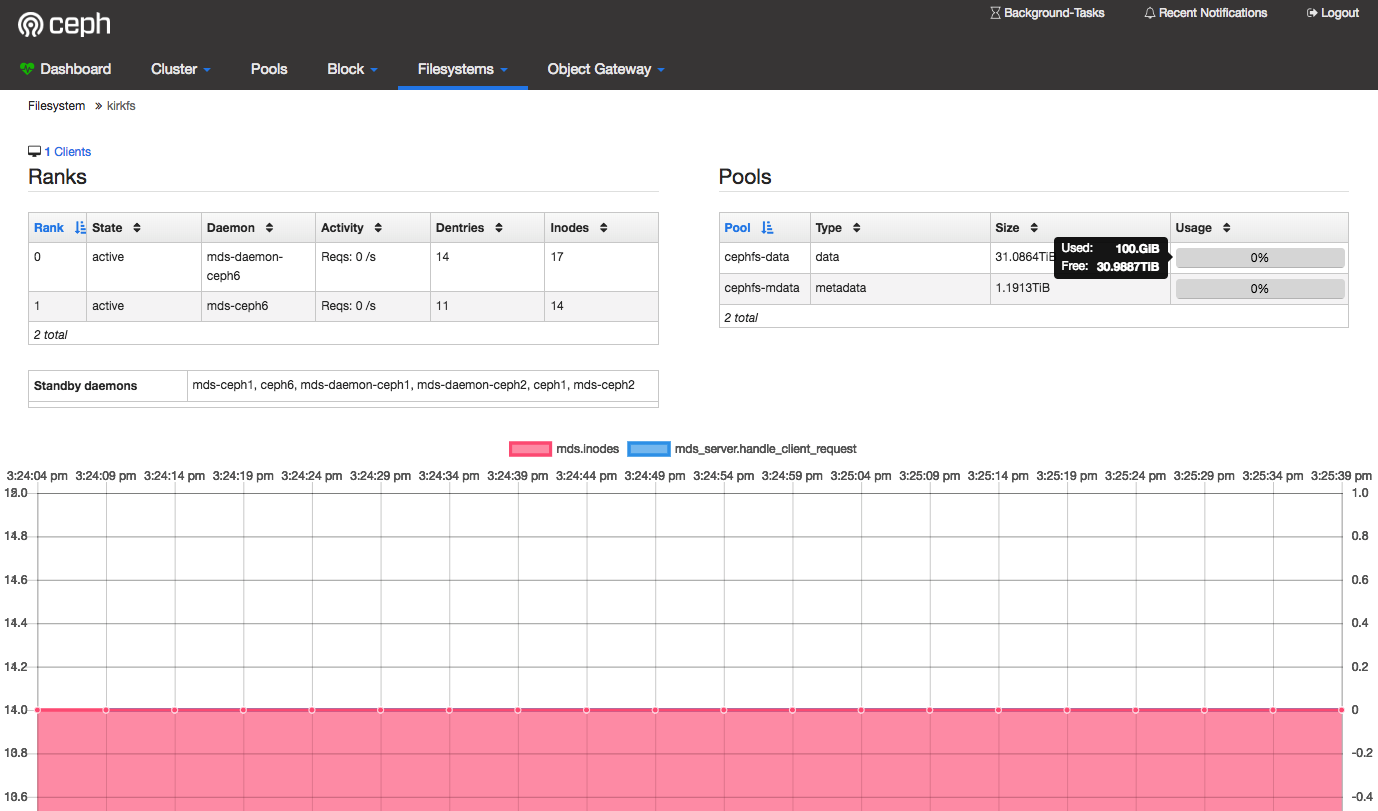This screenshot has height=811, width=1378.
Task: Click Dentries value 14 in rank 0
Action: click(443, 257)
